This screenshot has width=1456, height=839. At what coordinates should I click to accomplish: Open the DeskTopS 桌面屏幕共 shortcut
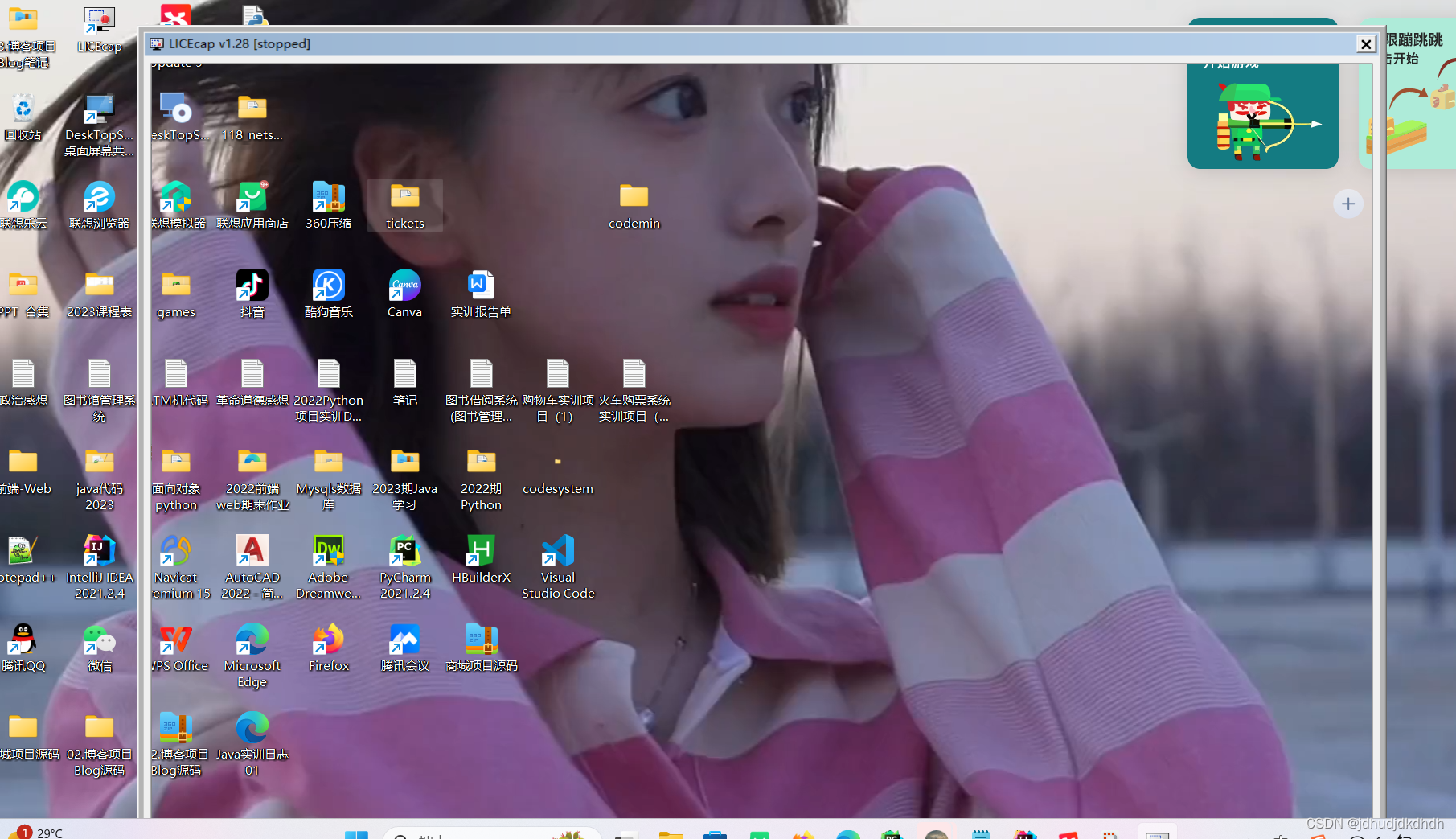click(100, 125)
